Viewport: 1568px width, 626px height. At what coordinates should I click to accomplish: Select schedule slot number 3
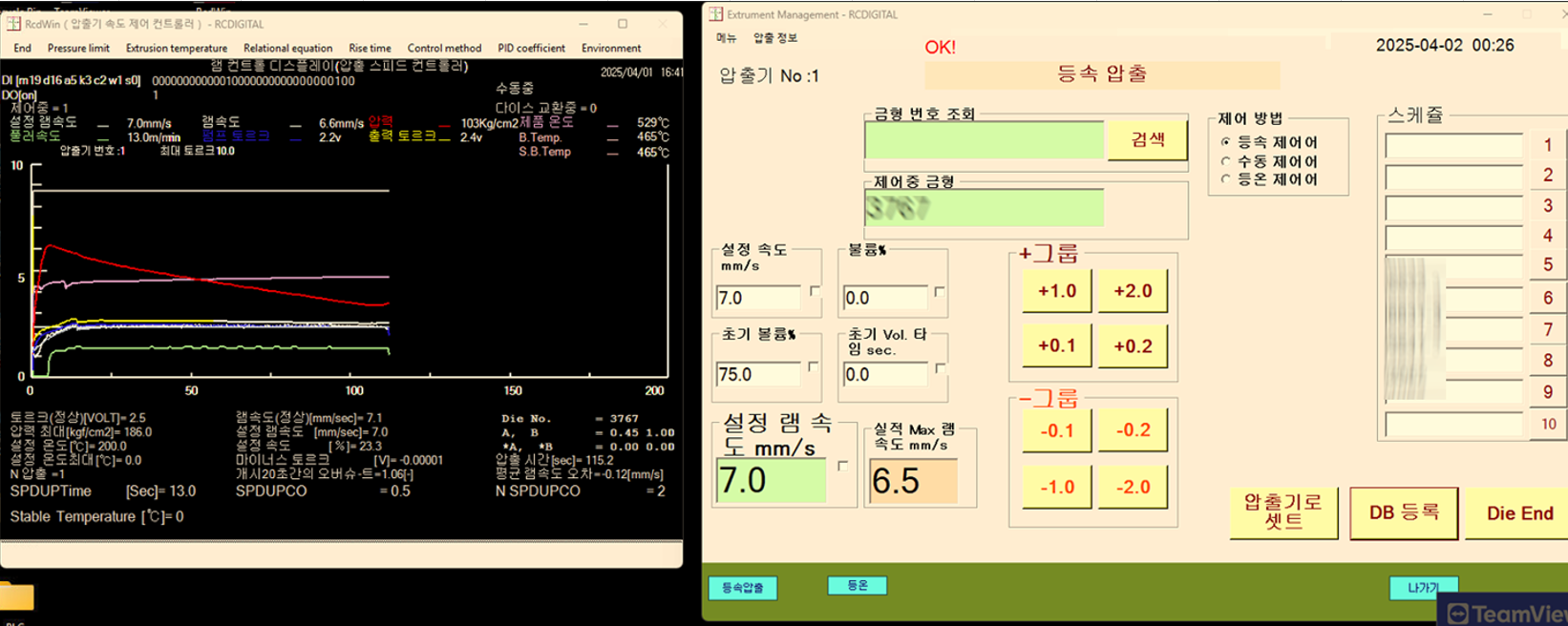(x=1547, y=206)
